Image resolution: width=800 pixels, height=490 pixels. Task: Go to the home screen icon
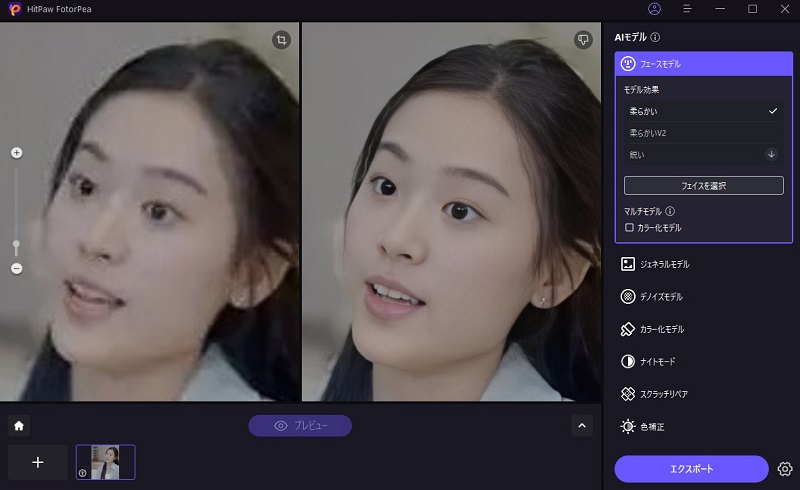[19, 426]
